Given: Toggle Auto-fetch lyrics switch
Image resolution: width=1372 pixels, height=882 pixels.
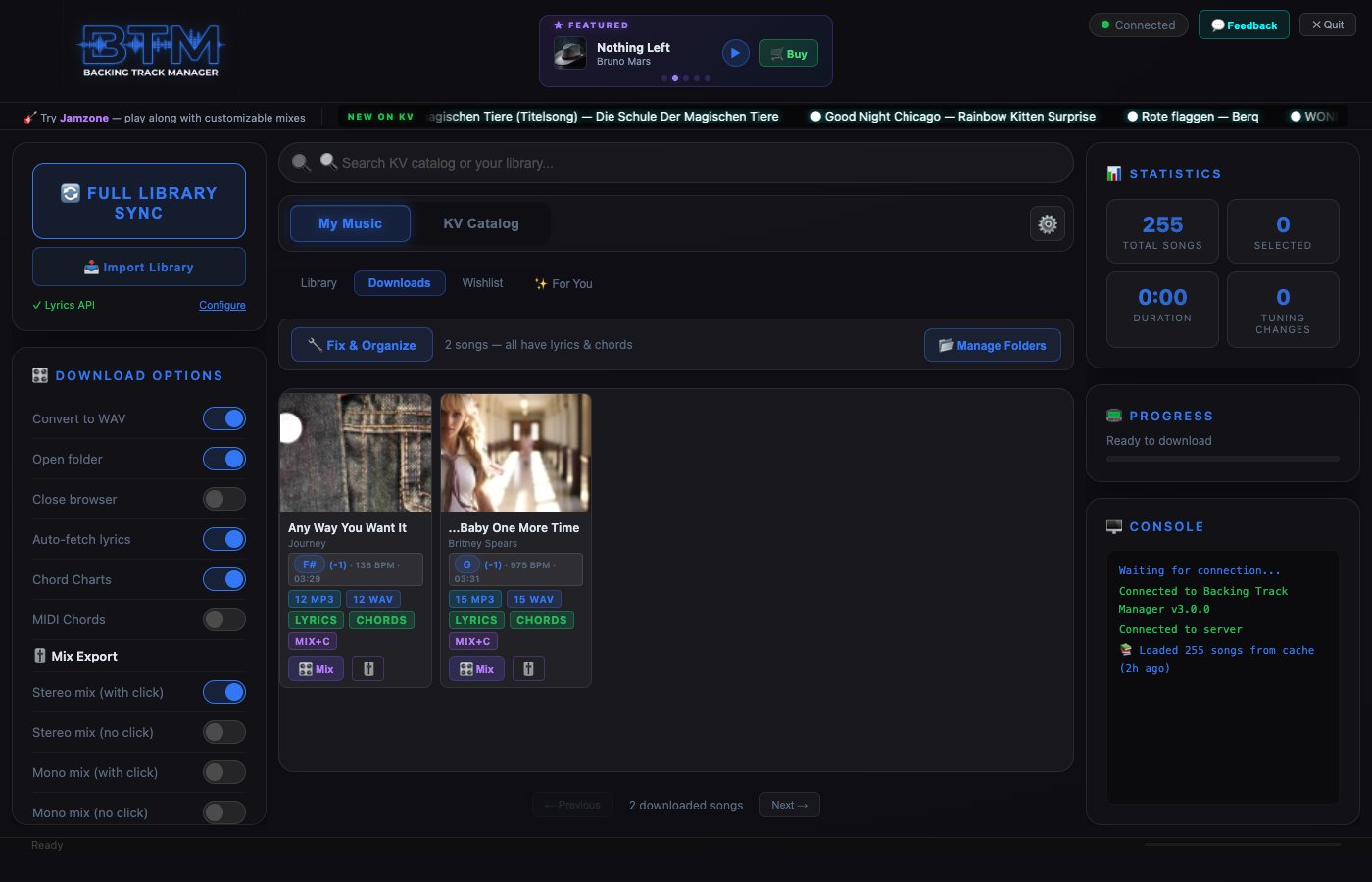Looking at the screenshot, I should (224, 539).
